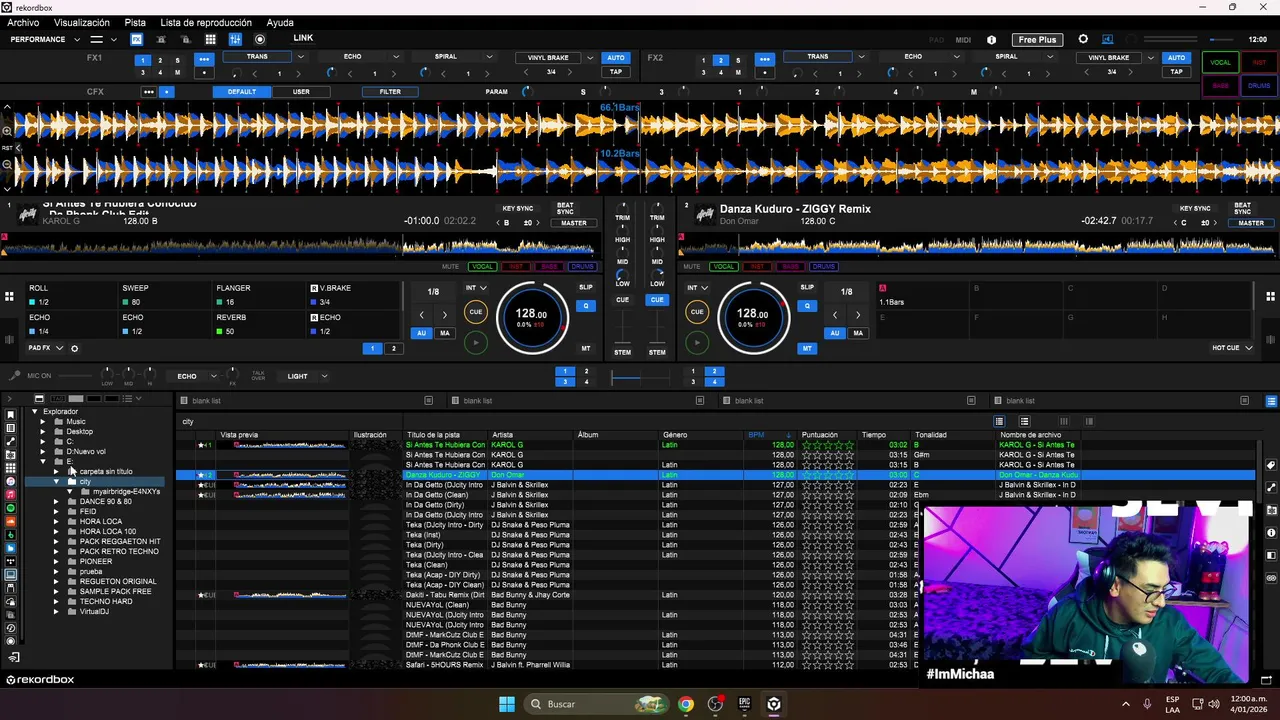Click the deck 2 CUE button
This screenshot has width=1280, height=720.
697,312
